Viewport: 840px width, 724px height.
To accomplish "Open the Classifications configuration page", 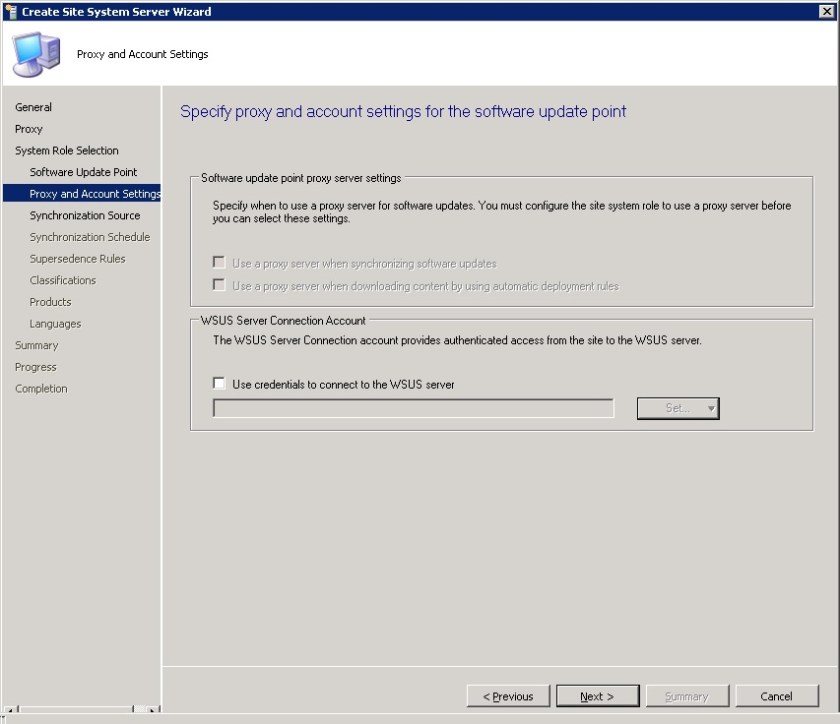I will (67, 280).
